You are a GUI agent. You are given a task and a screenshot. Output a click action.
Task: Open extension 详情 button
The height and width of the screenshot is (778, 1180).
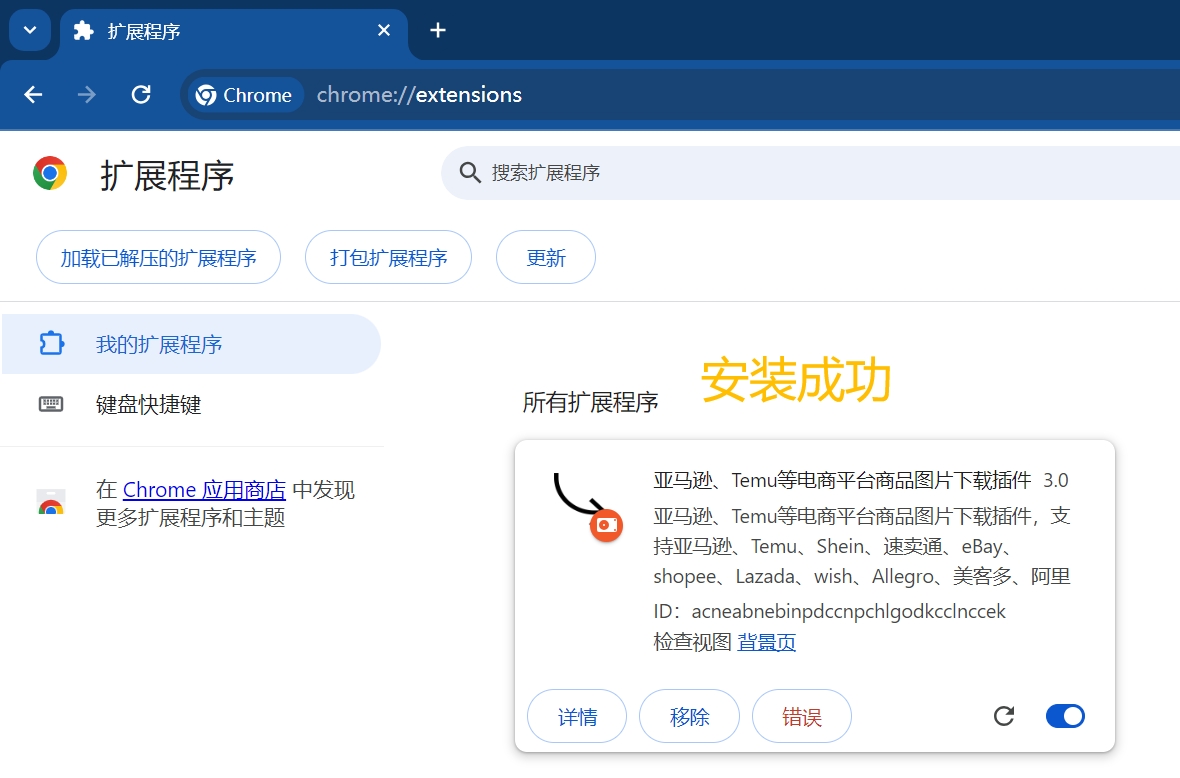point(577,716)
